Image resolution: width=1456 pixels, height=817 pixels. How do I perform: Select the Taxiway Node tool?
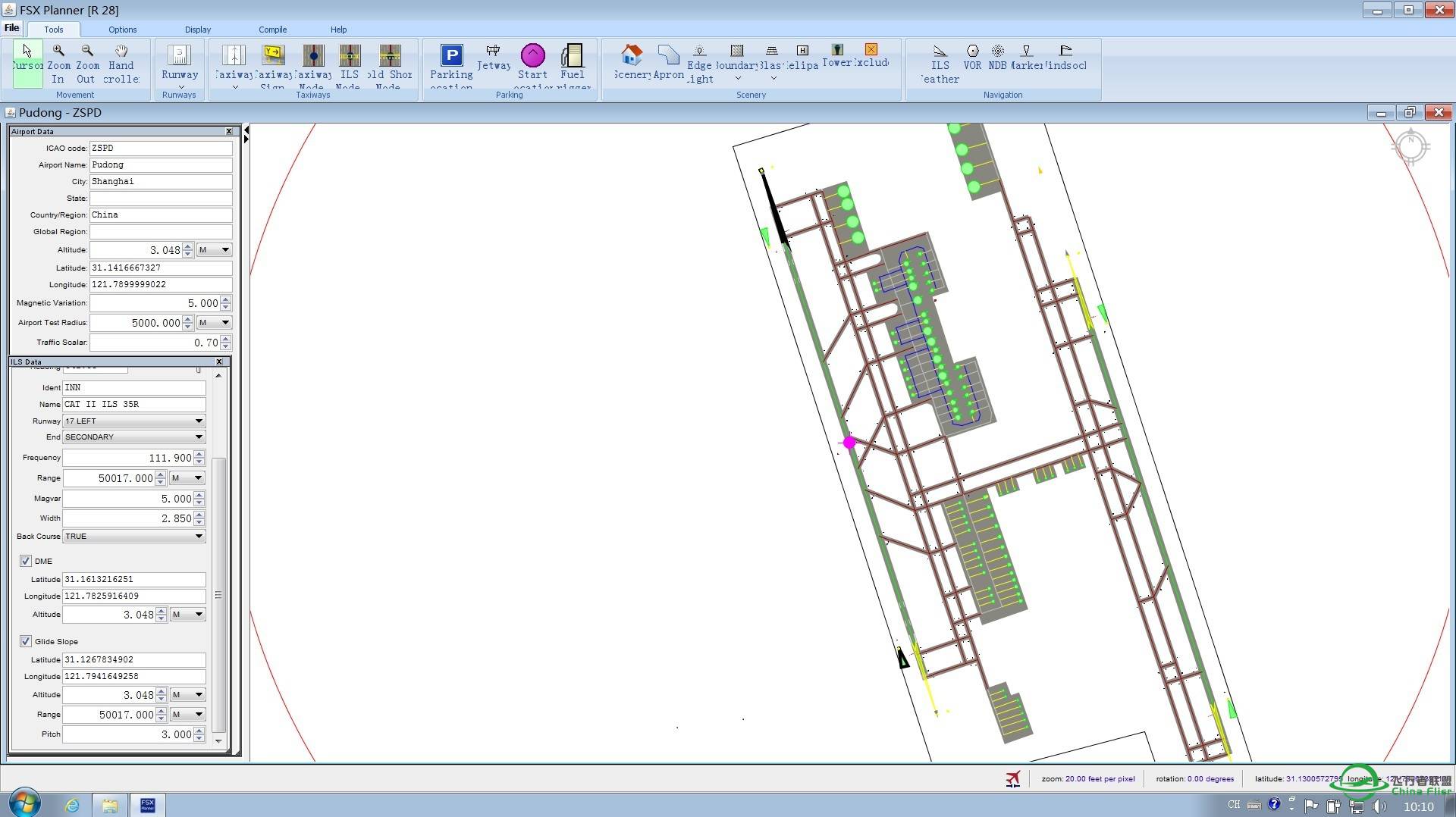312,64
